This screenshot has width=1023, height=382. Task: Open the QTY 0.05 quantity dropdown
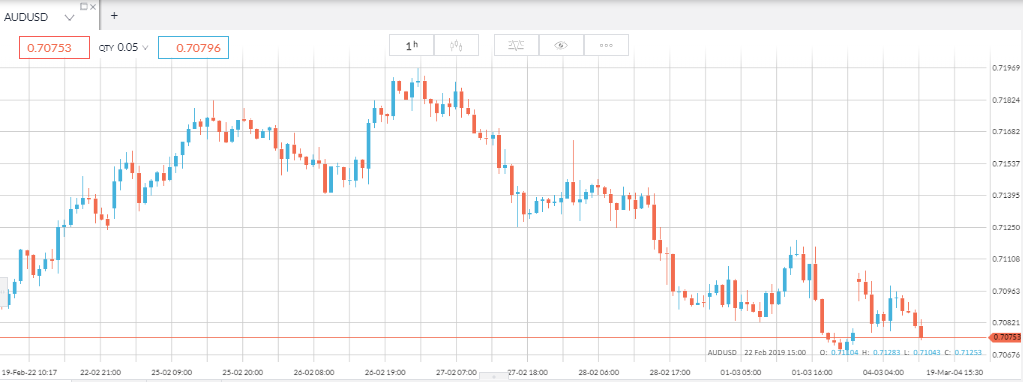pos(123,48)
